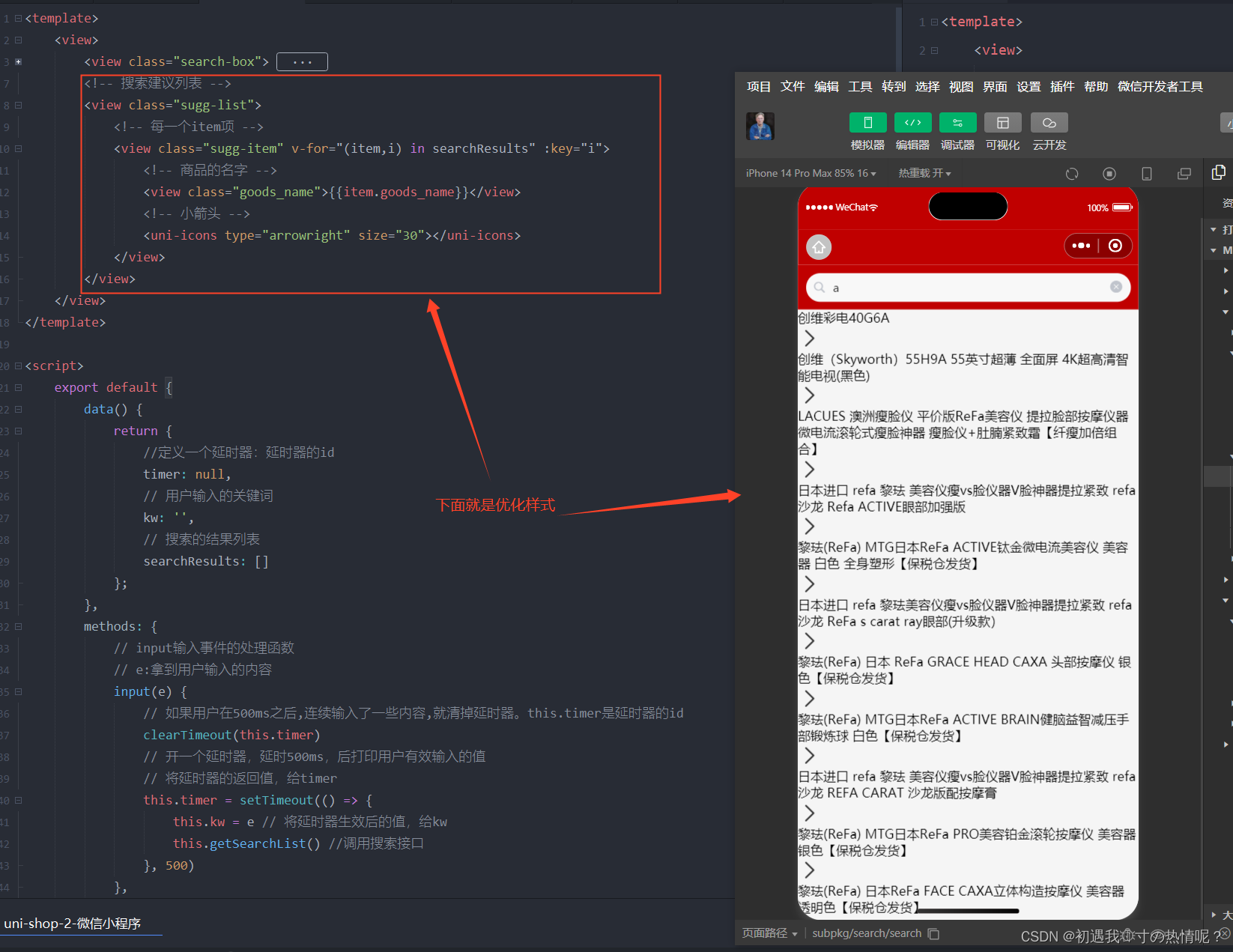Tap the home icon in the mini program
Screen dimensions: 1233x952
(x=819, y=247)
